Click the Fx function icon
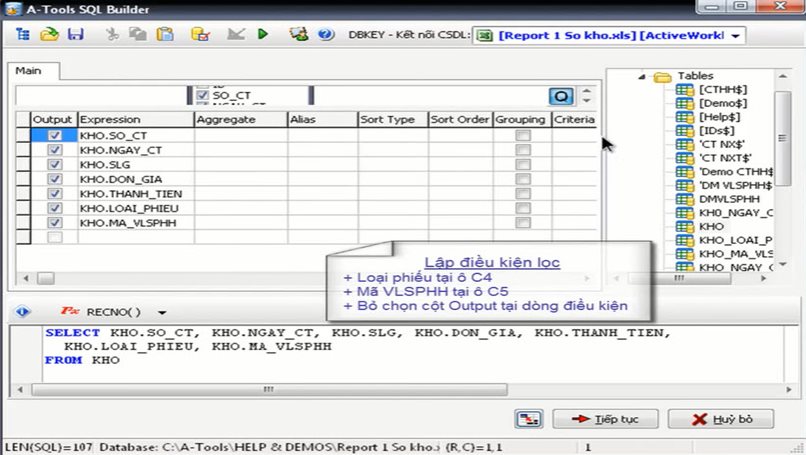The width and height of the screenshot is (806, 455). pyautogui.click(x=70, y=311)
